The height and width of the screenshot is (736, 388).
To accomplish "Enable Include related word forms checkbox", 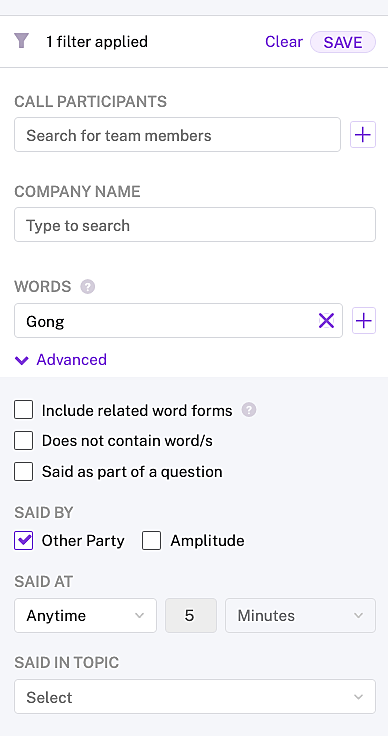I will [23, 410].
